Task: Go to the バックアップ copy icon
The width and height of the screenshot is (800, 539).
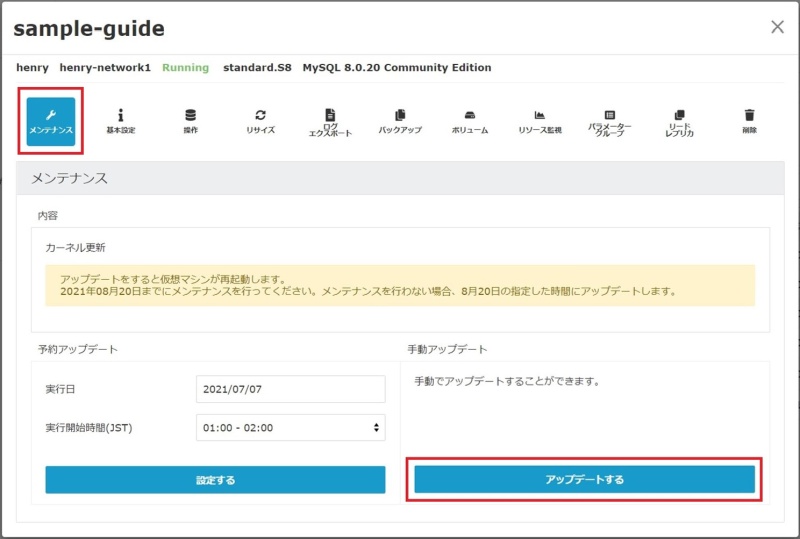Action: 400,121
